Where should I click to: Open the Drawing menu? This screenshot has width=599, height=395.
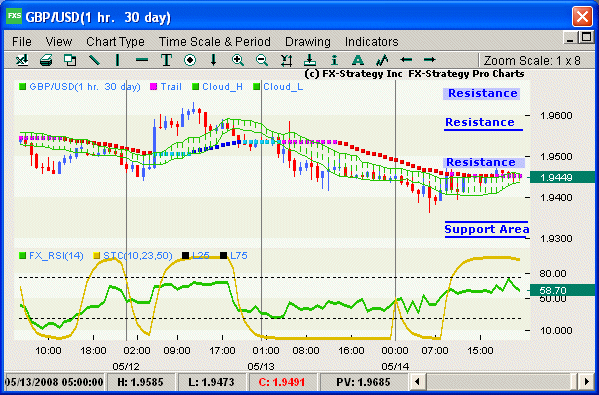(308, 41)
